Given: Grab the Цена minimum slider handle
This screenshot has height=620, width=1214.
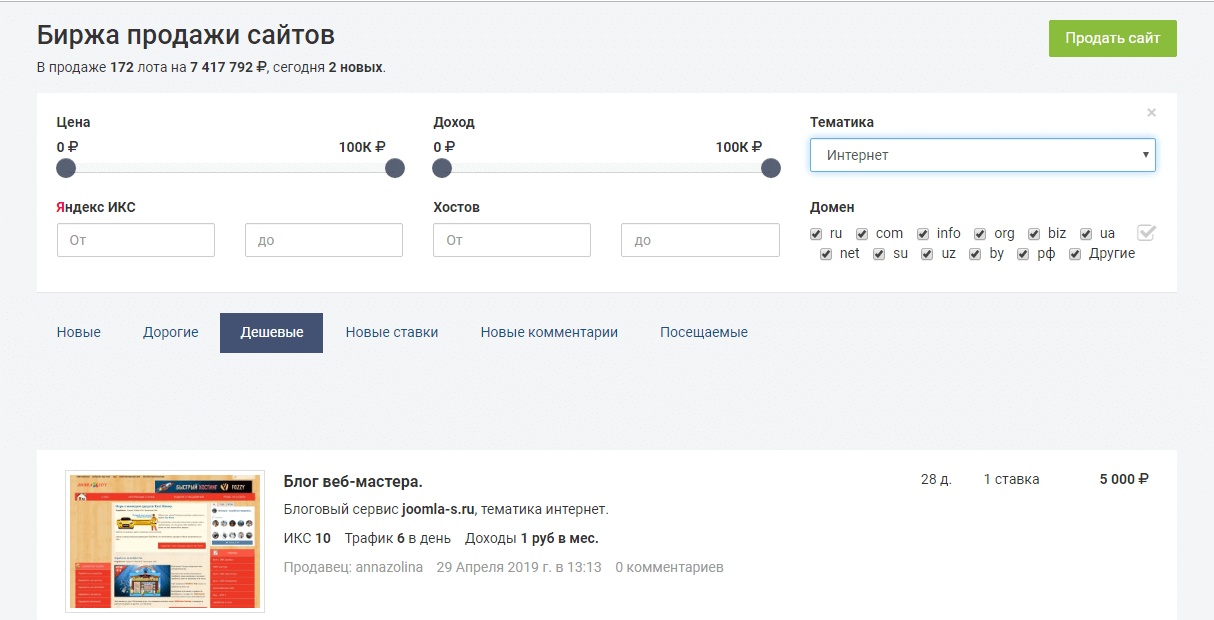Looking at the screenshot, I should [x=66, y=168].
